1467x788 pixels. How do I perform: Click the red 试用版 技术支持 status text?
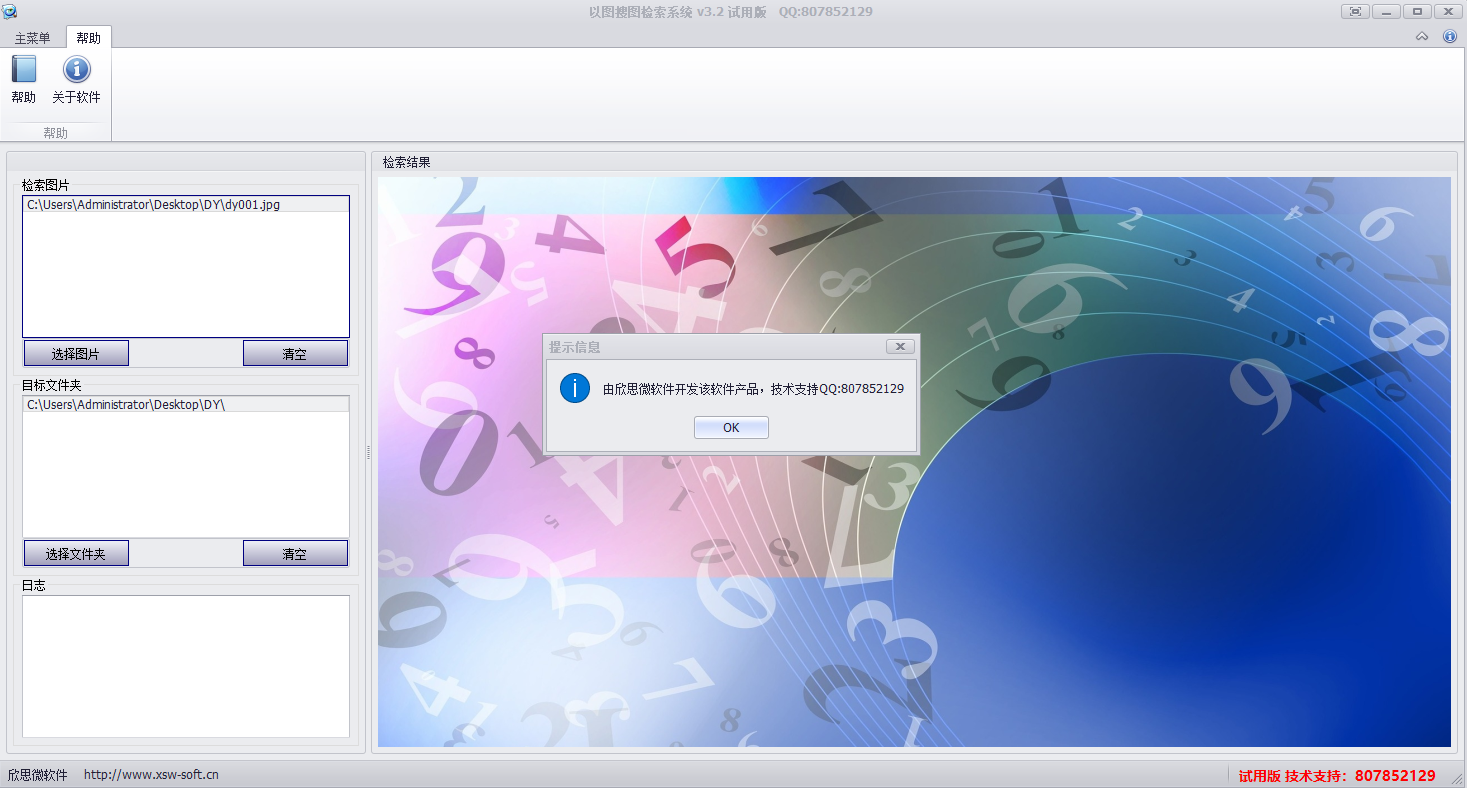coord(1336,776)
